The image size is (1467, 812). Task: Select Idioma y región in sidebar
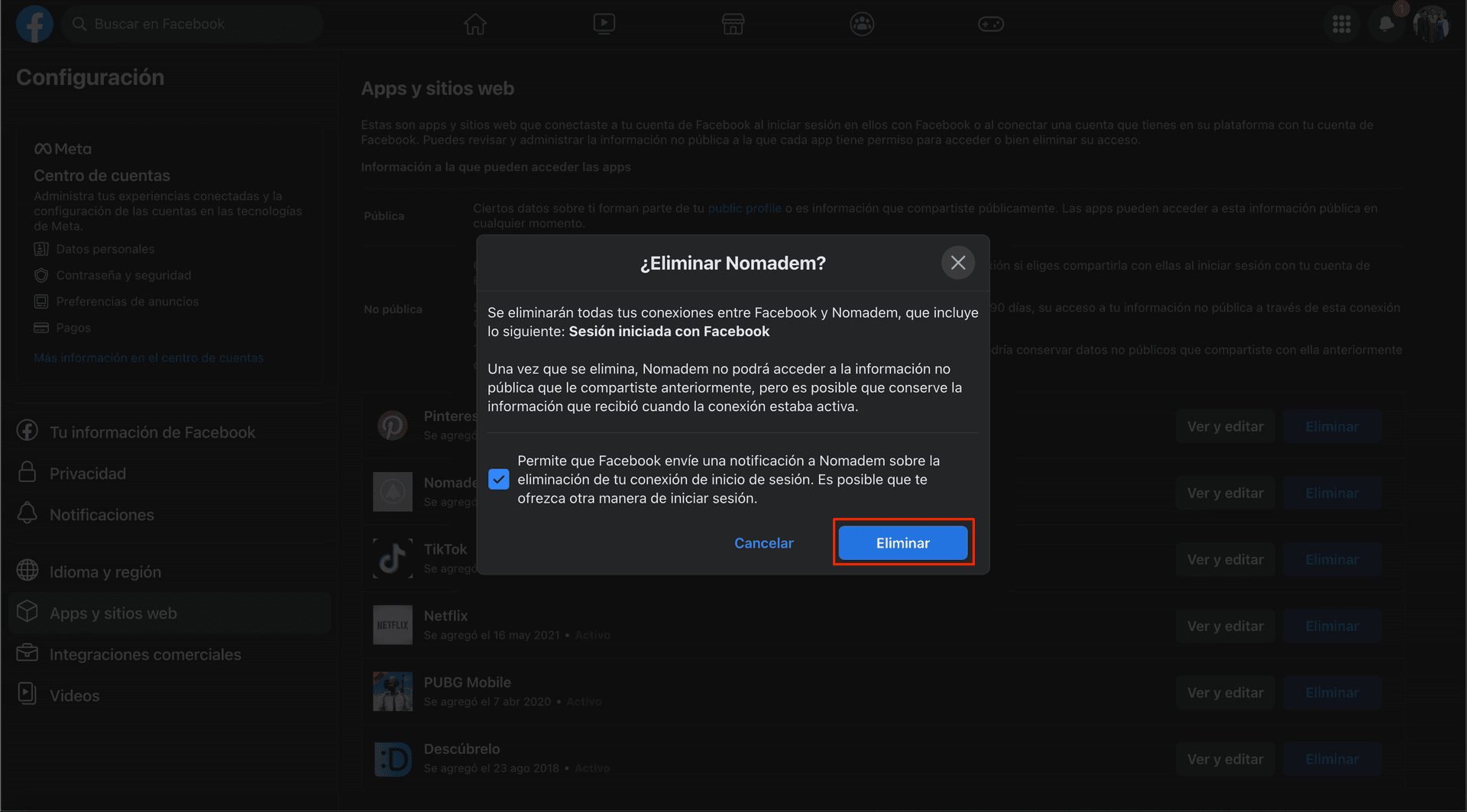tap(170, 572)
